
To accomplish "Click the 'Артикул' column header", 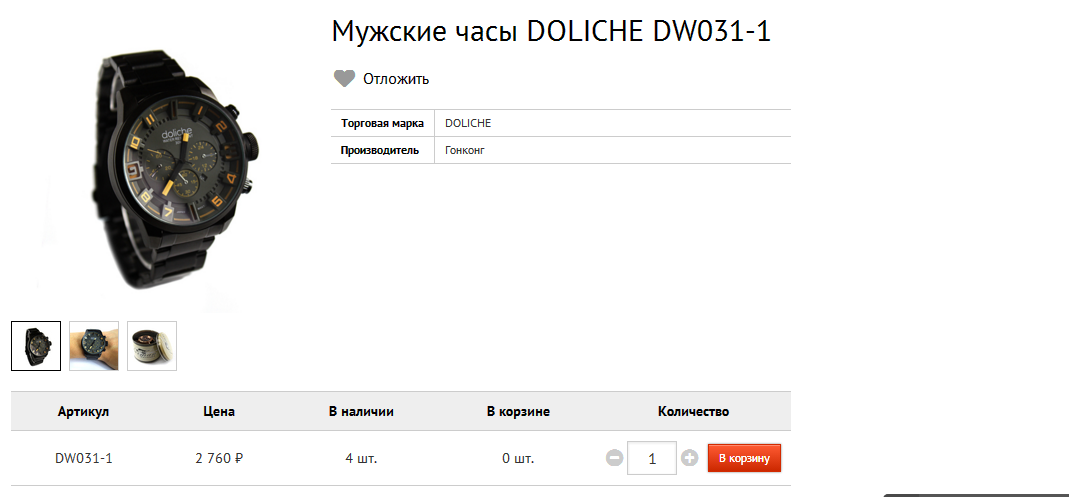I will [83, 412].
